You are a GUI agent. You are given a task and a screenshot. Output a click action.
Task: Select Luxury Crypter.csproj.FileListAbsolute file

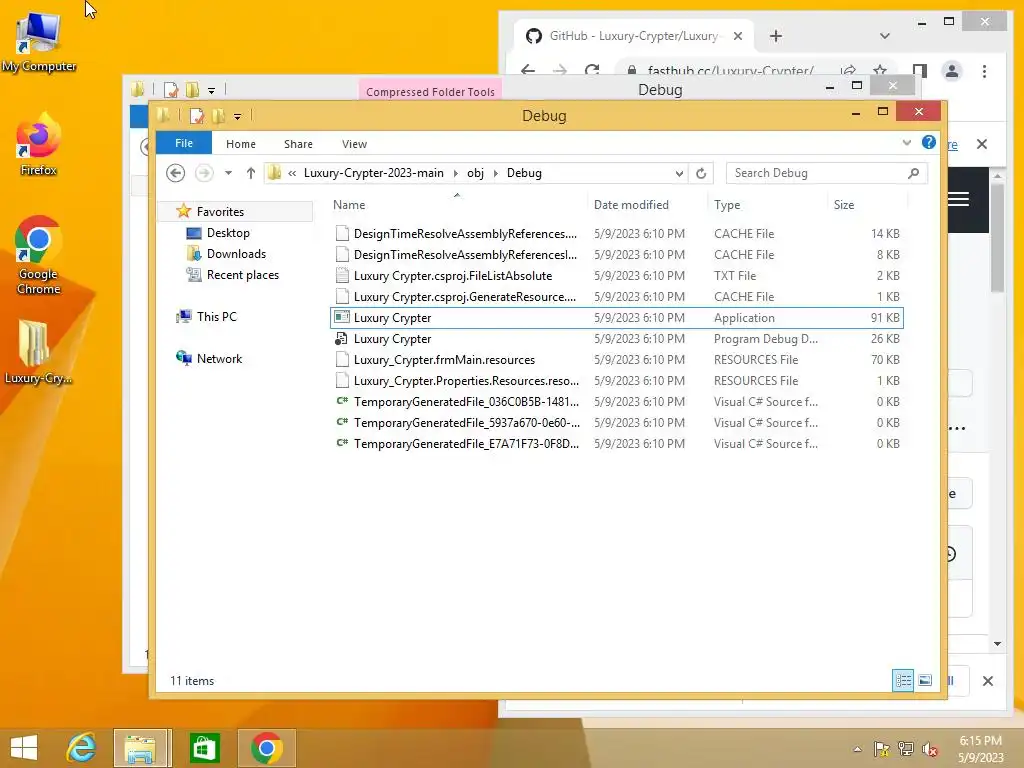click(616, 276)
